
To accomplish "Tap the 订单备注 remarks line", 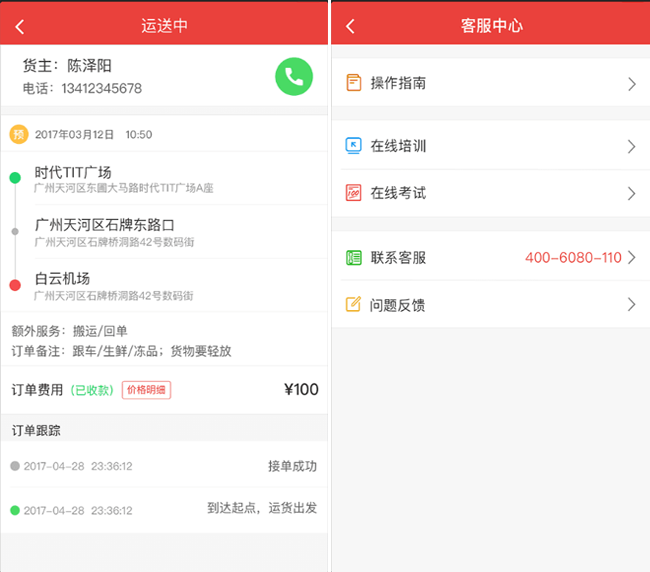I will [x=121, y=351].
